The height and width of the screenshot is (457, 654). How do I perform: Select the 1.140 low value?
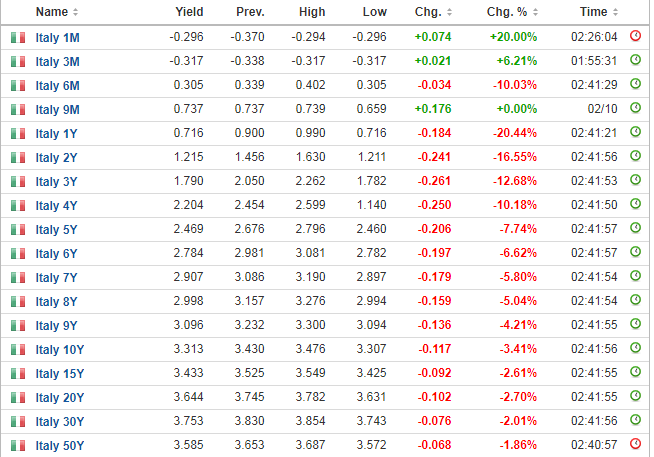tap(372, 205)
